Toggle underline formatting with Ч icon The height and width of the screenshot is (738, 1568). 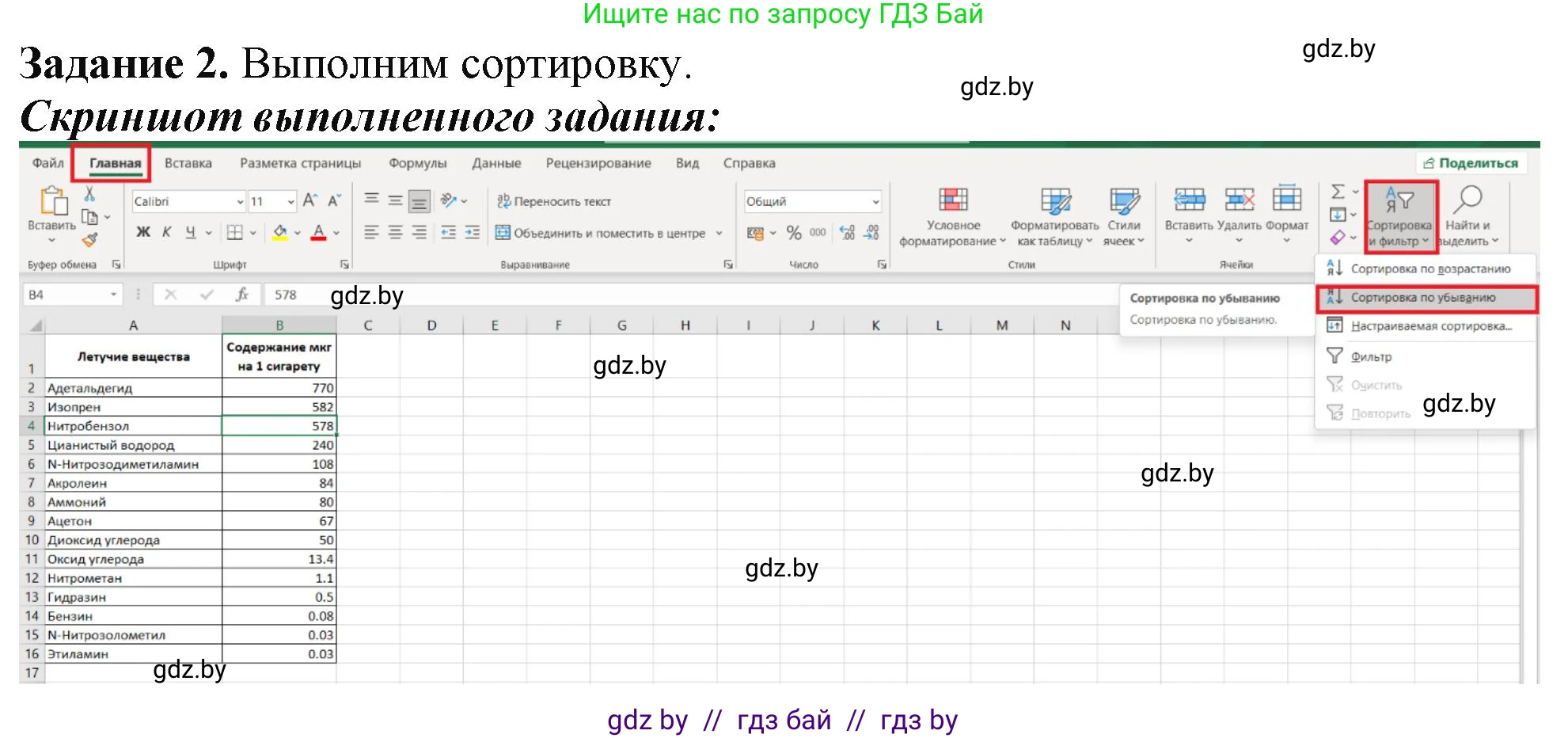point(188,232)
